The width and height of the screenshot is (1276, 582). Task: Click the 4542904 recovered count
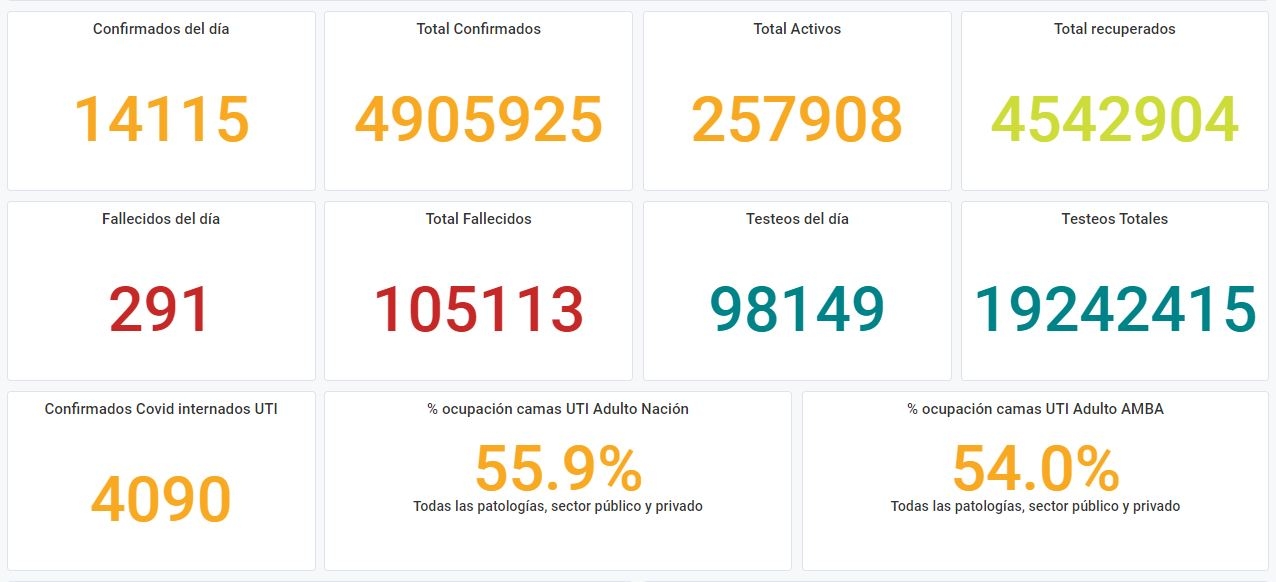pos(1115,119)
